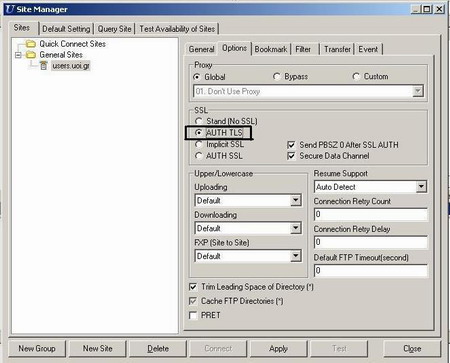
Task: Open the FXP (Site to Site) dropdown
Action: tap(295, 256)
